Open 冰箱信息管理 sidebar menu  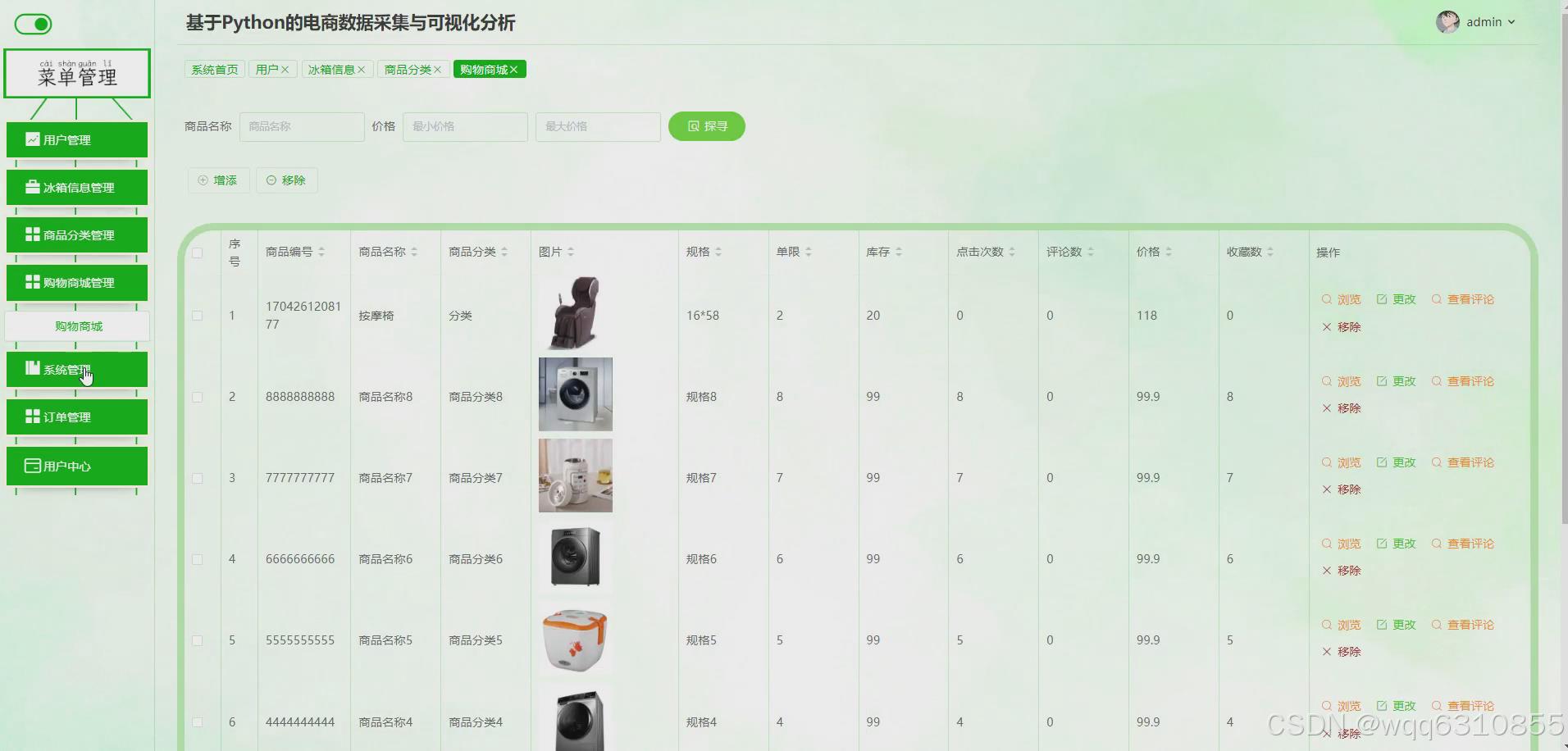pos(77,188)
